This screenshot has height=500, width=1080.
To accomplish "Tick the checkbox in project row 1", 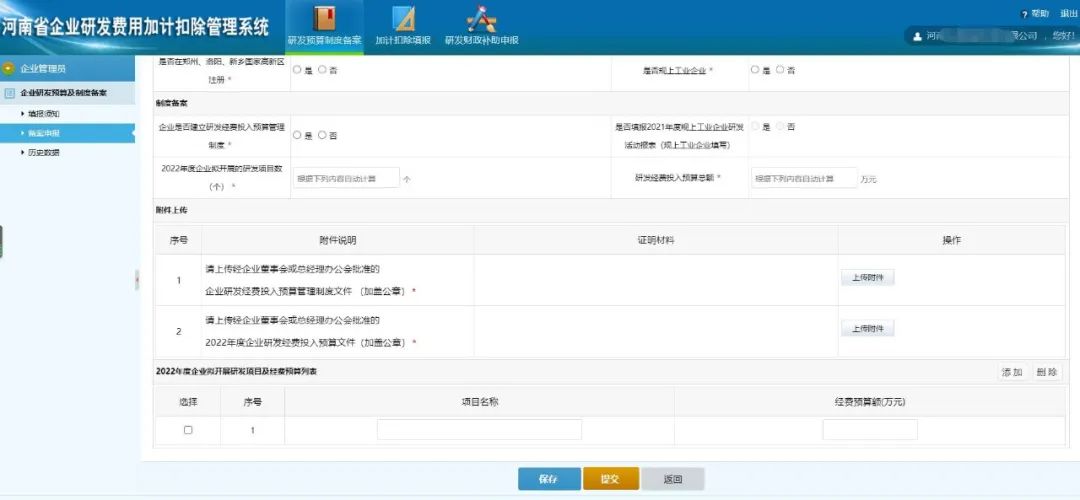I will [x=188, y=430].
